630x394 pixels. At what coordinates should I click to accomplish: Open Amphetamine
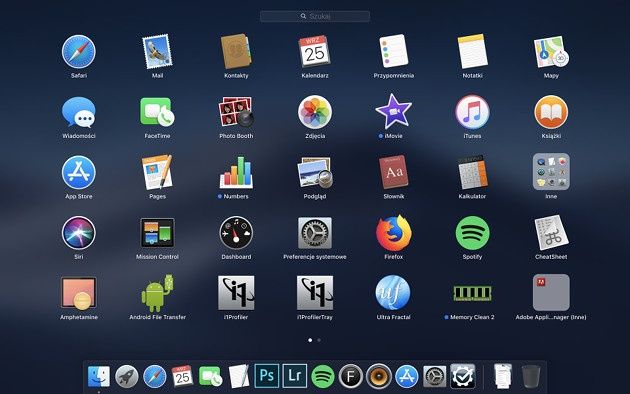(x=79, y=293)
